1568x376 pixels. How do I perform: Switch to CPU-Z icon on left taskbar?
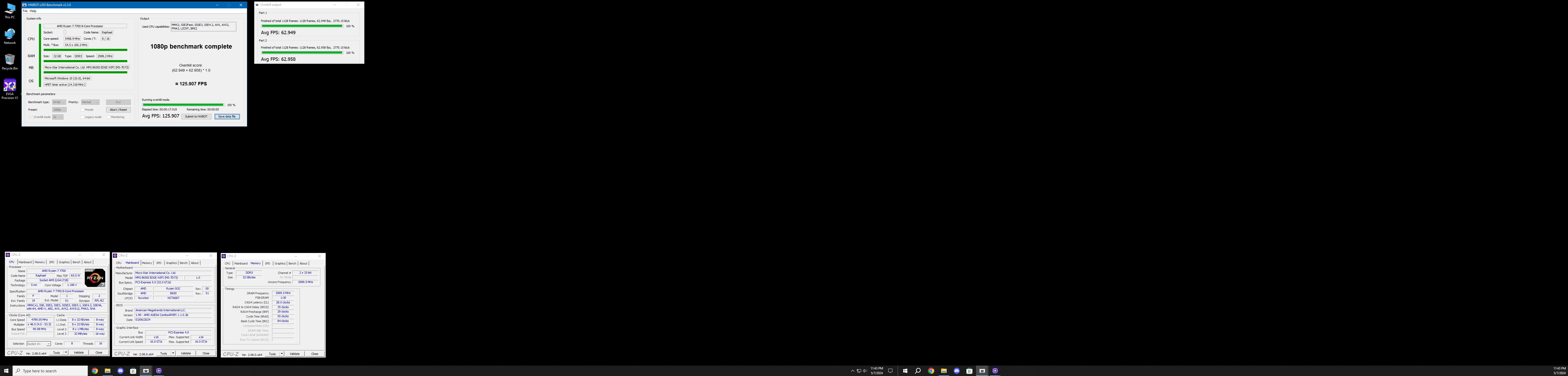(158, 371)
